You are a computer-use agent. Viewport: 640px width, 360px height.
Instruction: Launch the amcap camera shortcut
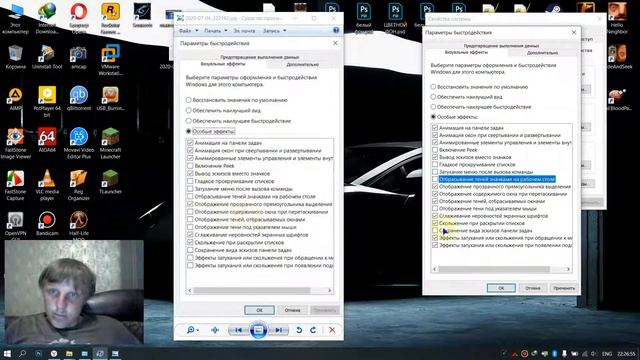click(x=78, y=57)
